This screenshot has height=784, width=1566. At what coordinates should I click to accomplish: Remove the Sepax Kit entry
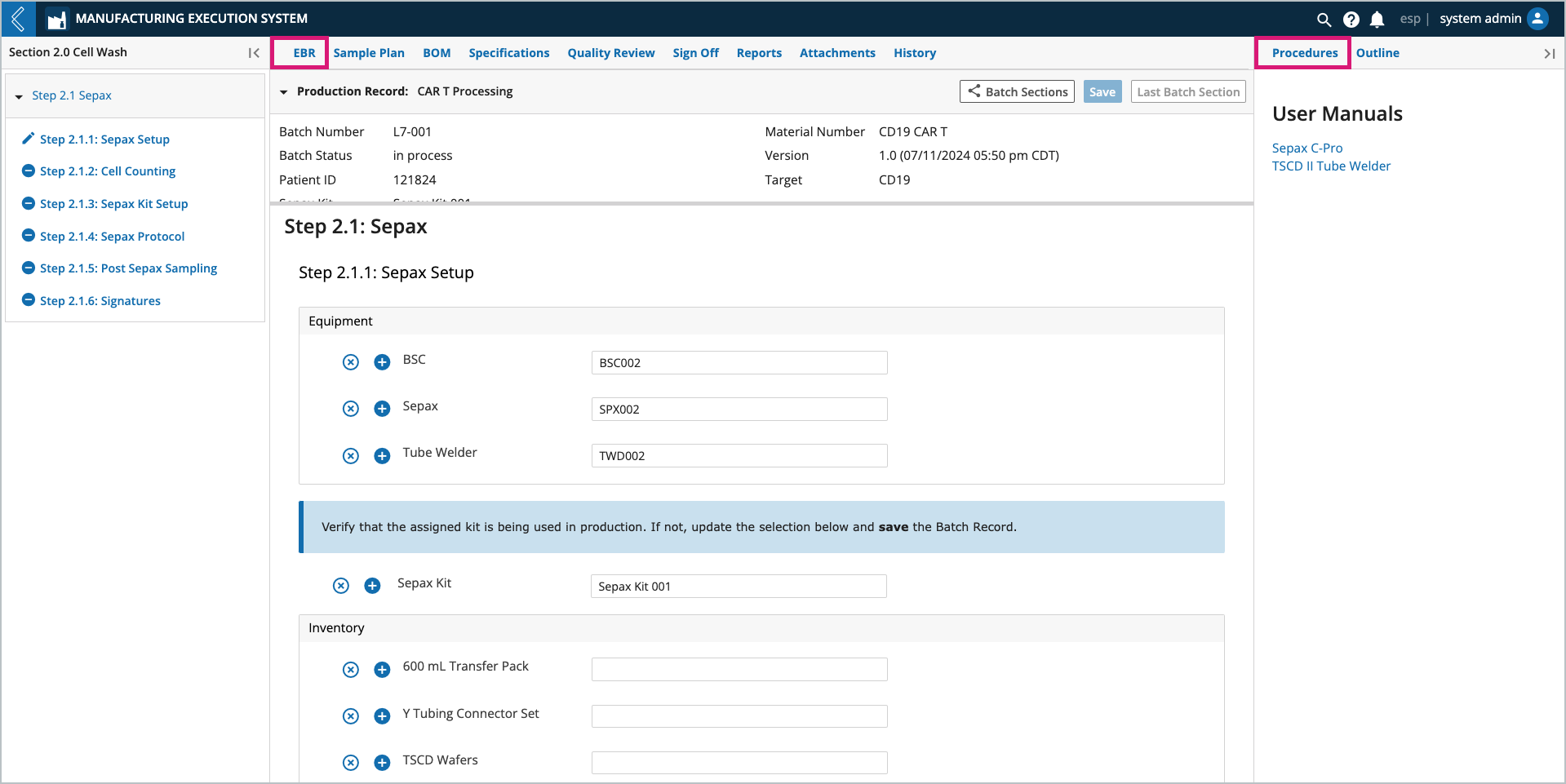(x=341, y=586)
